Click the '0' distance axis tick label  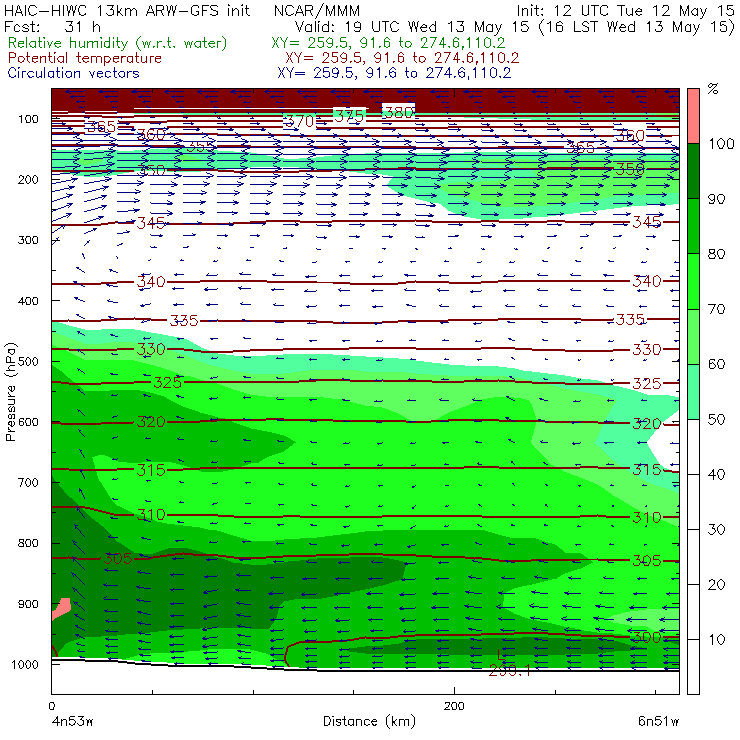click(x=51, y=706)
